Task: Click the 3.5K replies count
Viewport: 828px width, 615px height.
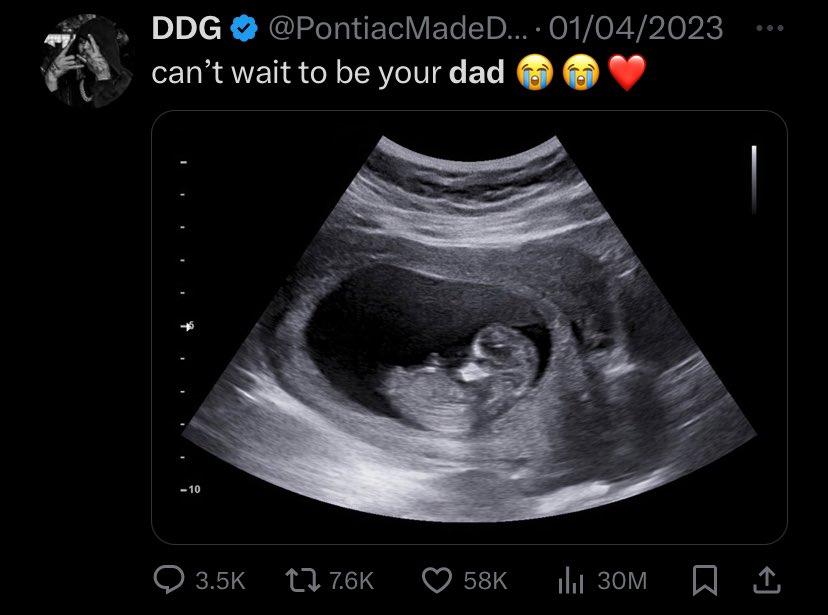Action: tap(220, 581)
